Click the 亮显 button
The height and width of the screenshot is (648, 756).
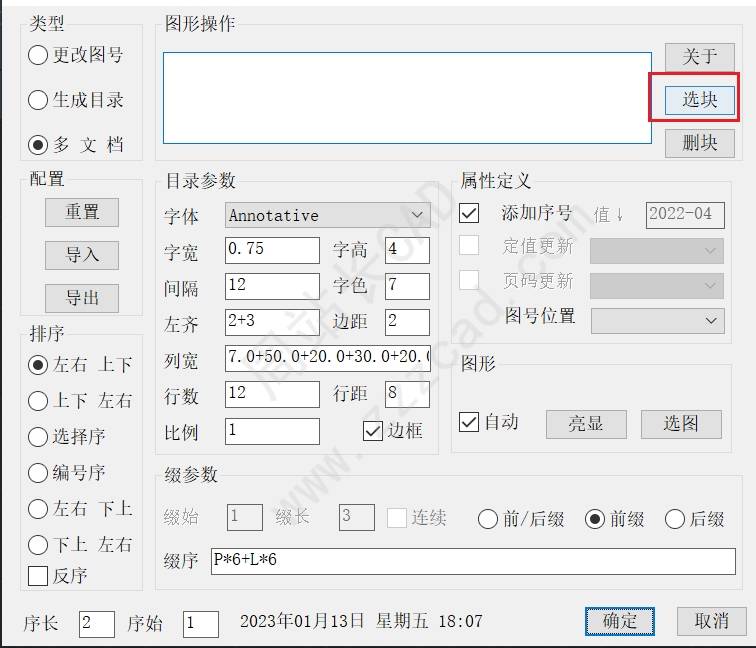tap(585, 423)
